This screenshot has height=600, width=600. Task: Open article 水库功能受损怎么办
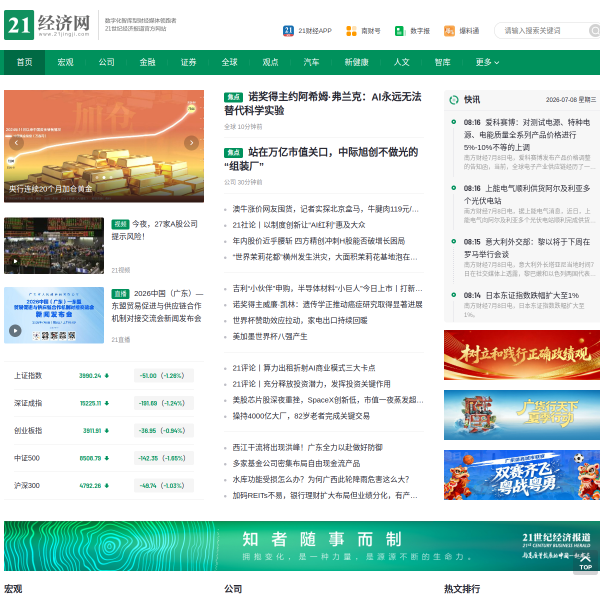point(321,480)
